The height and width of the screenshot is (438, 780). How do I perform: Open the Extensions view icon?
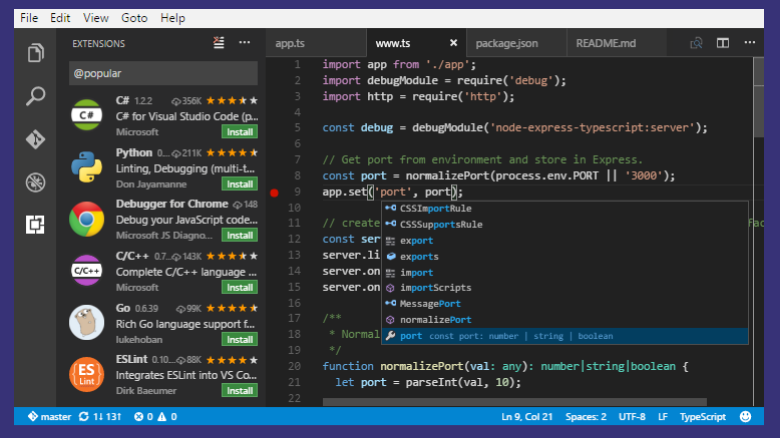(35, 224)
